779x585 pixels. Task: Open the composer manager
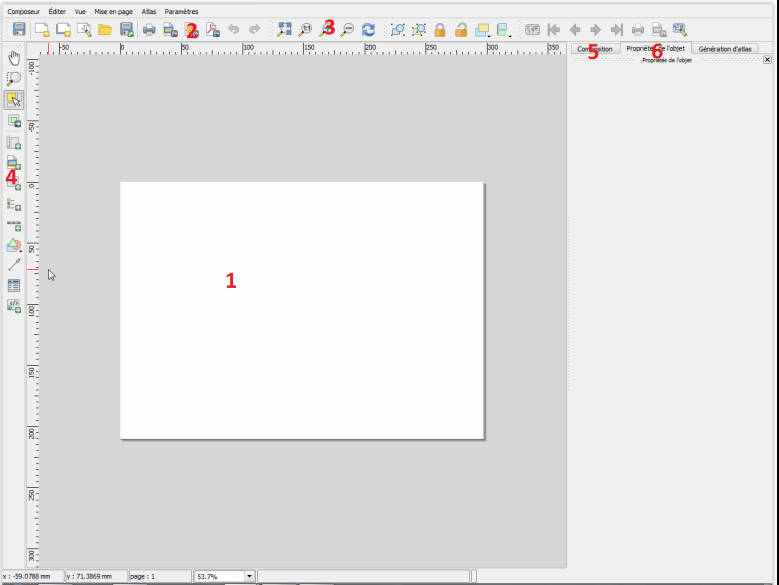pyautogui.click(x=84, y=30)
